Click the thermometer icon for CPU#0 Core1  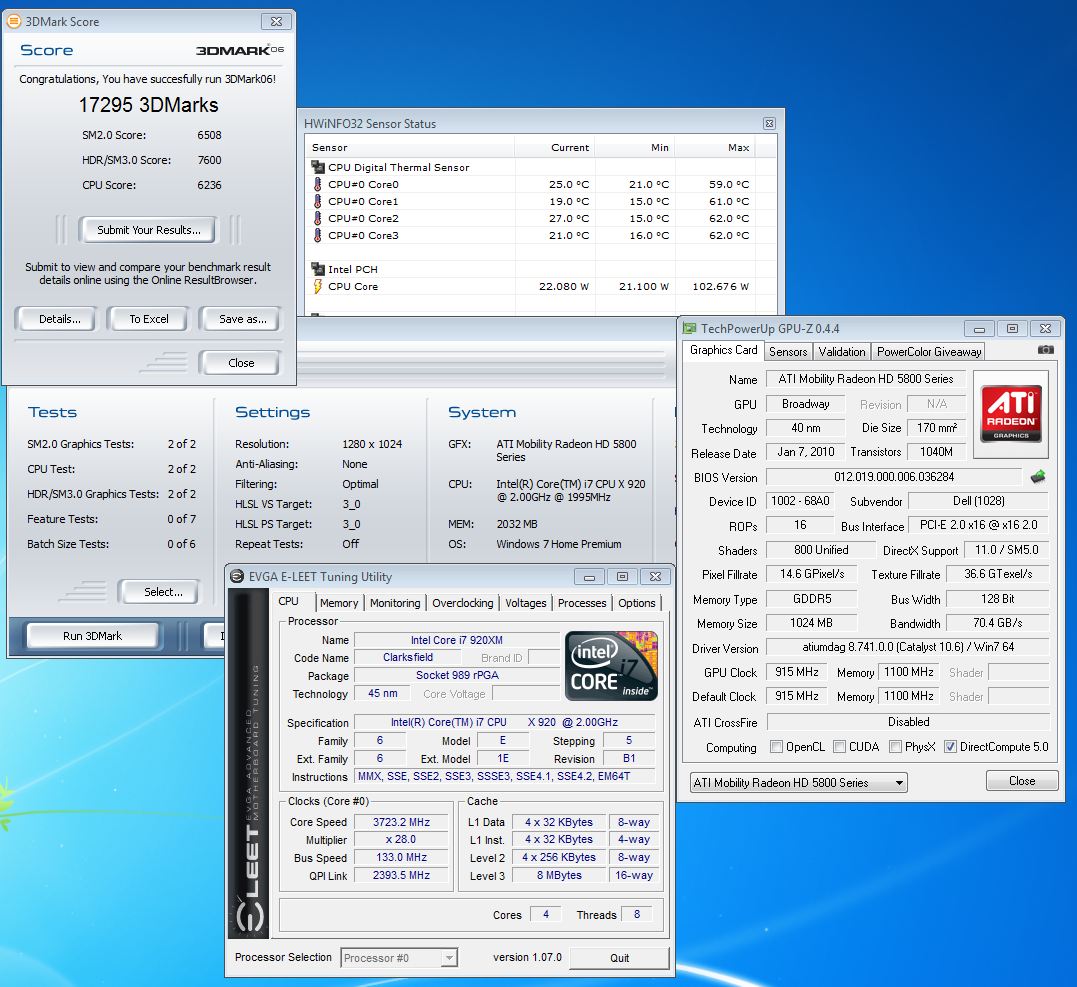coord(317,201)
